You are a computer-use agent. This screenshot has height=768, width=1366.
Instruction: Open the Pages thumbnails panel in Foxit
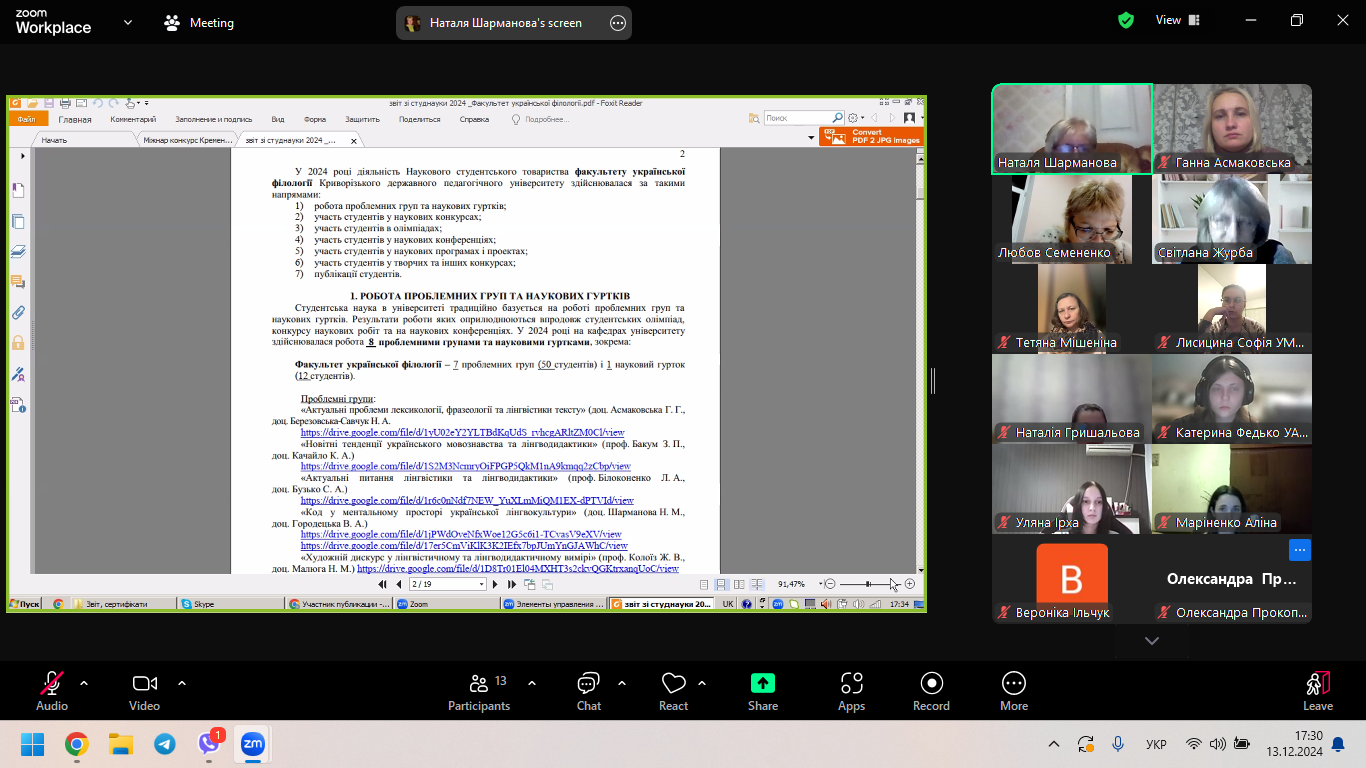point(18,221)
